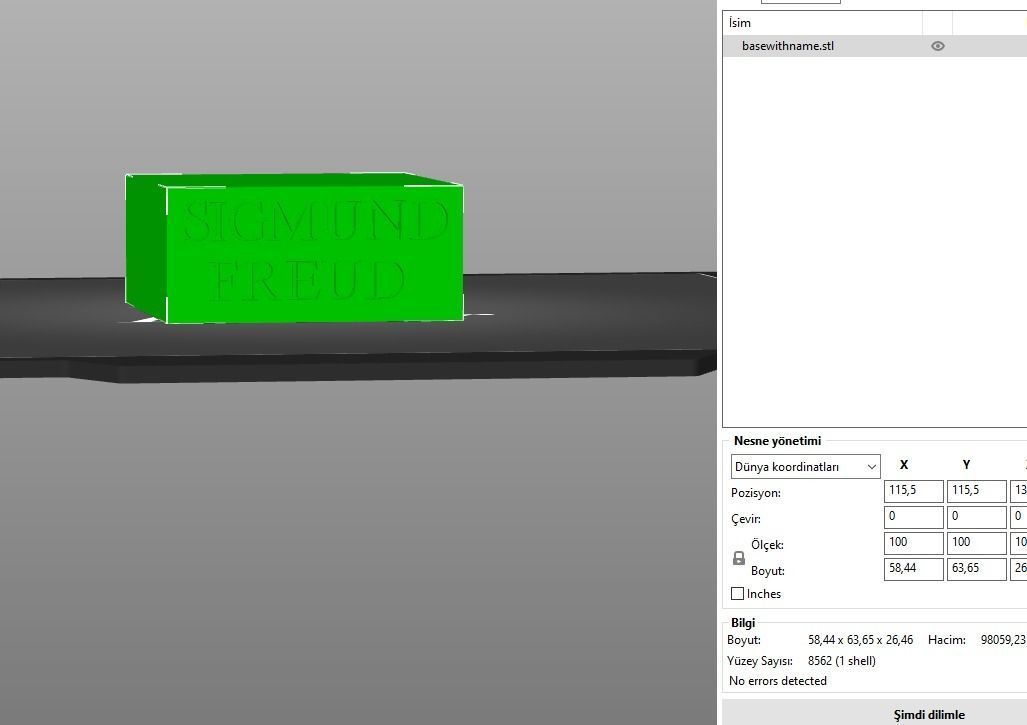Click the Boyut X field 58,44
Screen dimensions: 1027x725
point(914,569)
